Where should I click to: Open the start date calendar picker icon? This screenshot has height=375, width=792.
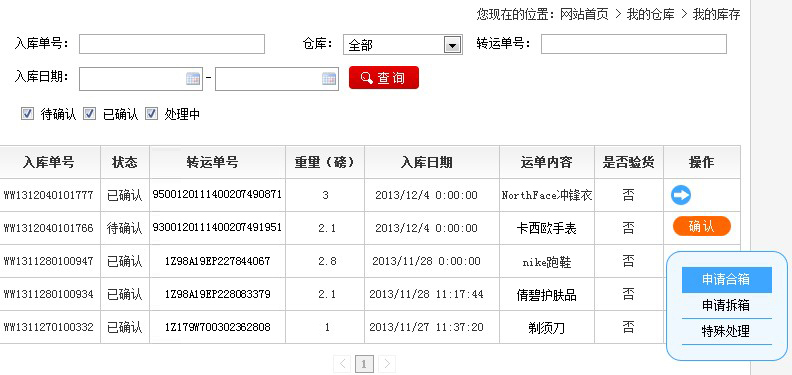click(x=193, y=78)
